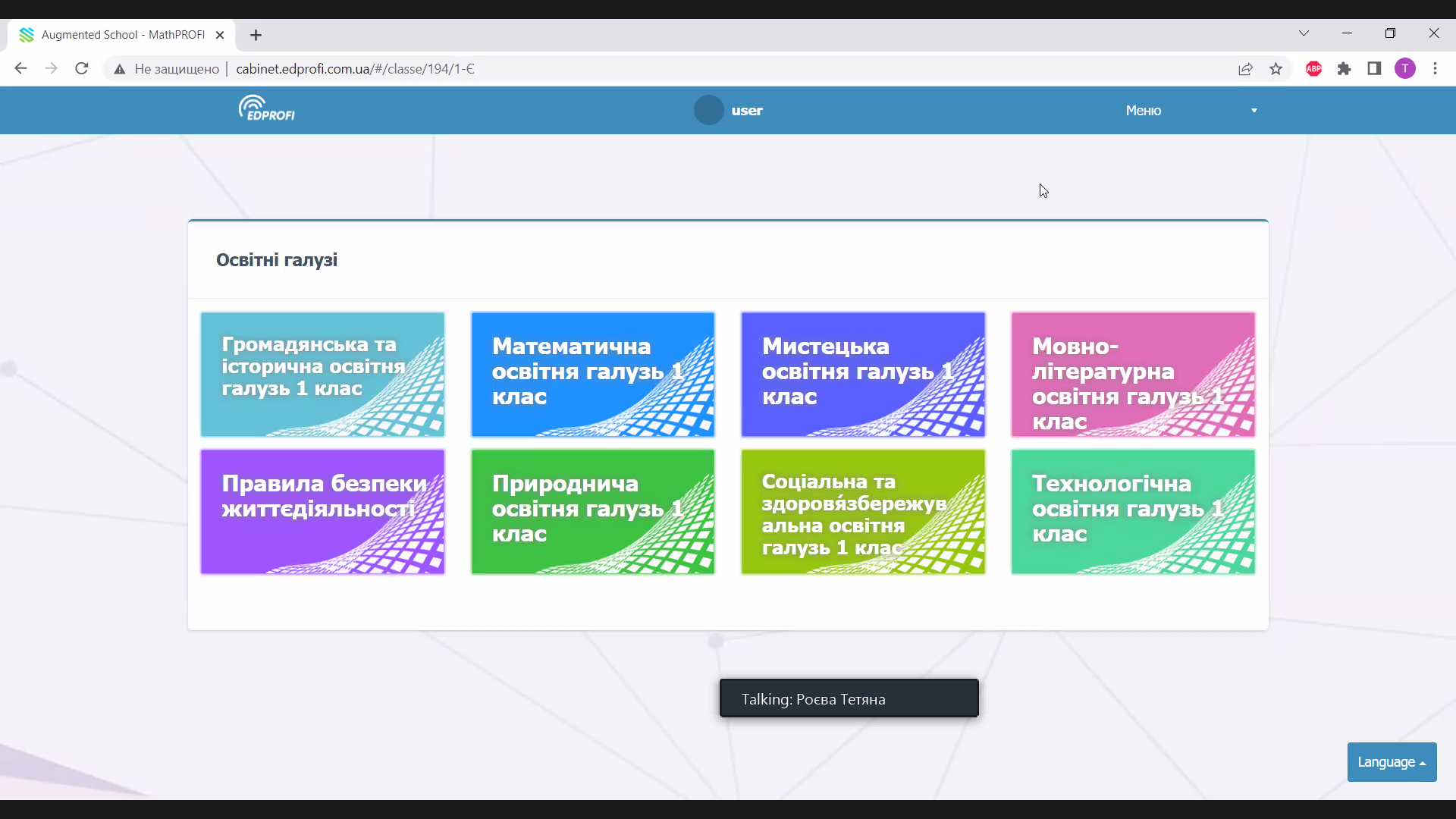This screenshot has width=1456, height=819.
Task: Open Правила безпеки життєдіяльності tile
Action: coord(322,512)
